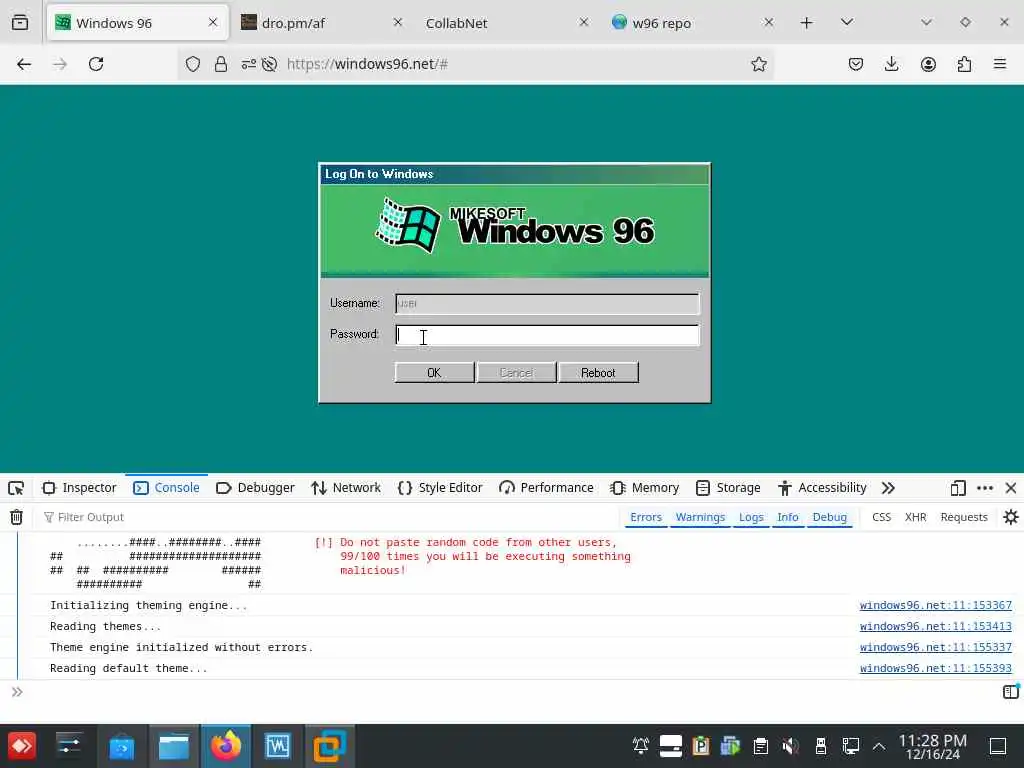Open the Accessibility panel

(x=822, y=488)
